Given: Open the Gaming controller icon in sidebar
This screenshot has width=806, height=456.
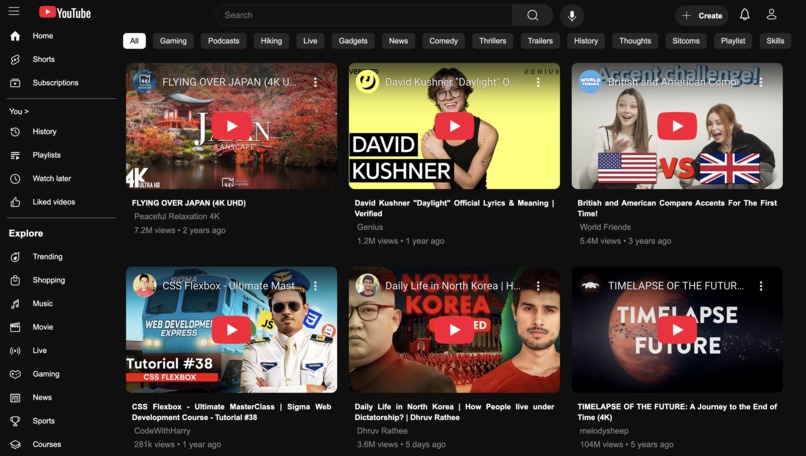Looking at the screenshot, I should [15, 374].
